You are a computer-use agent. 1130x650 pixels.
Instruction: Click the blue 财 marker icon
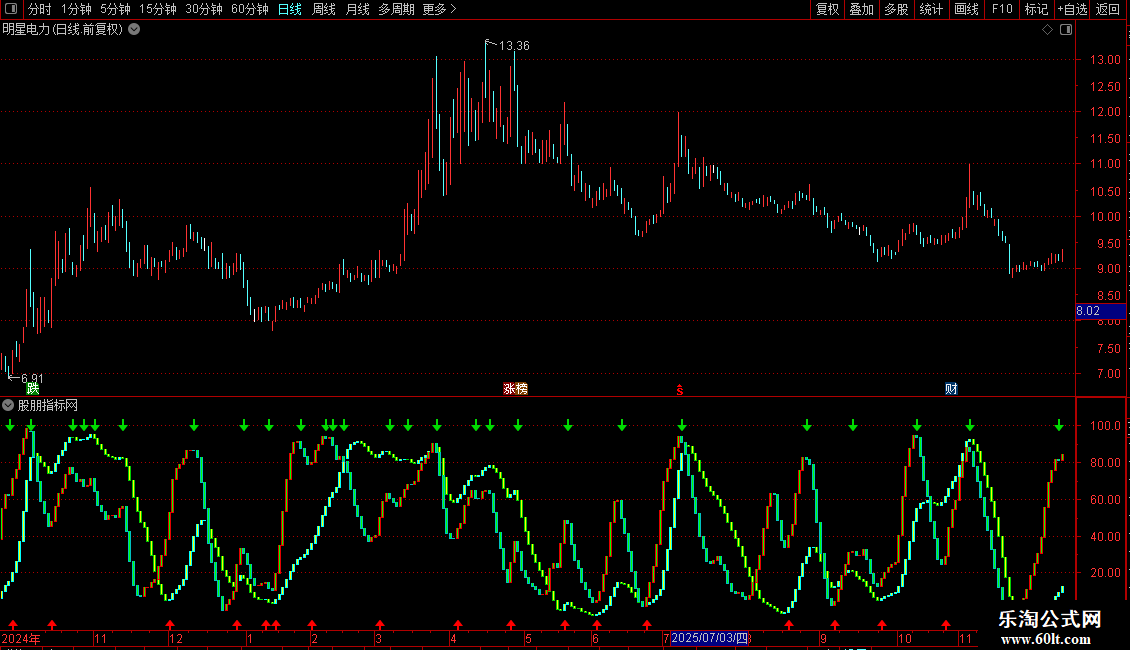[x=951, y=389]
